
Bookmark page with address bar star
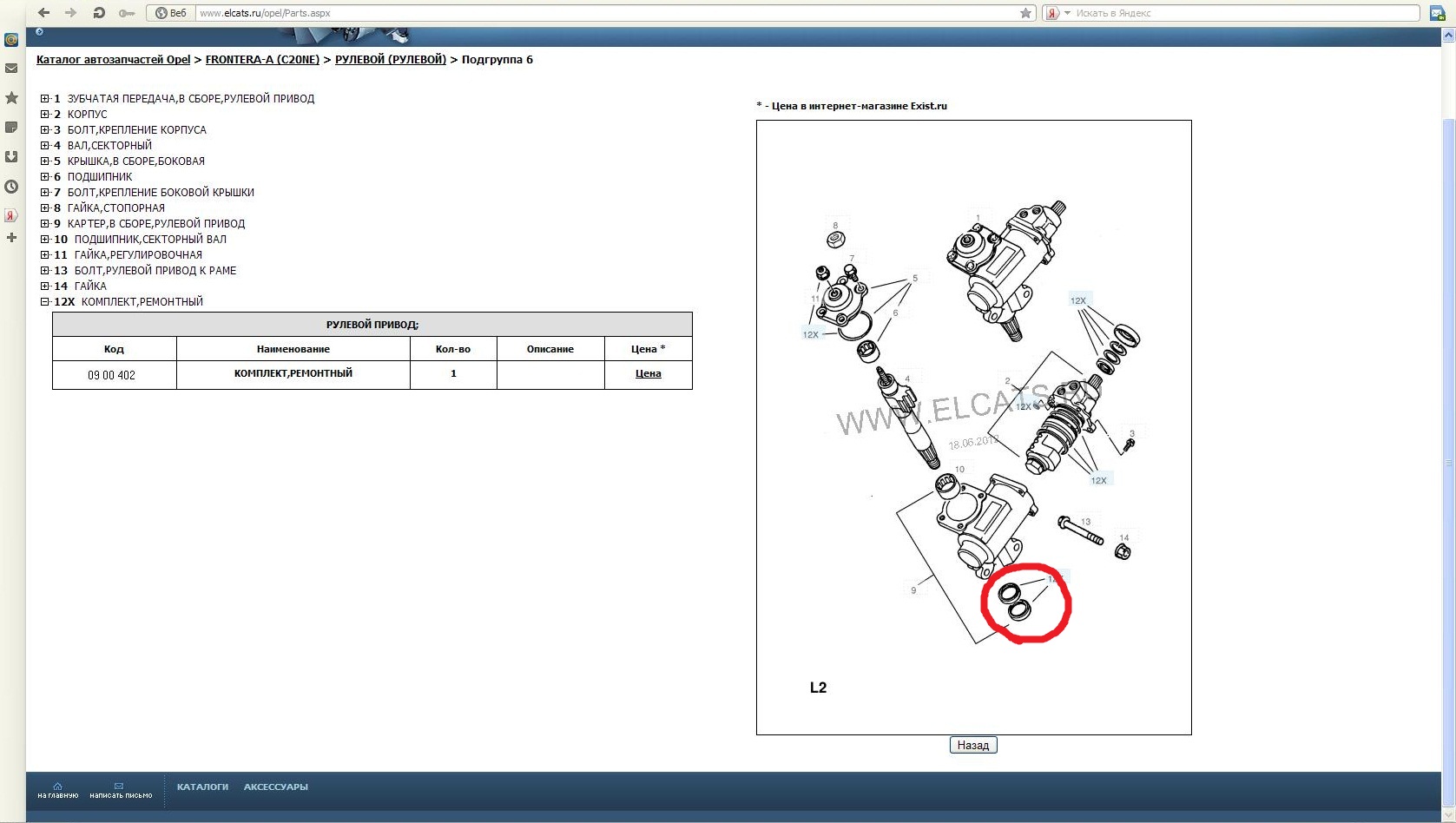click(1025, 13)
